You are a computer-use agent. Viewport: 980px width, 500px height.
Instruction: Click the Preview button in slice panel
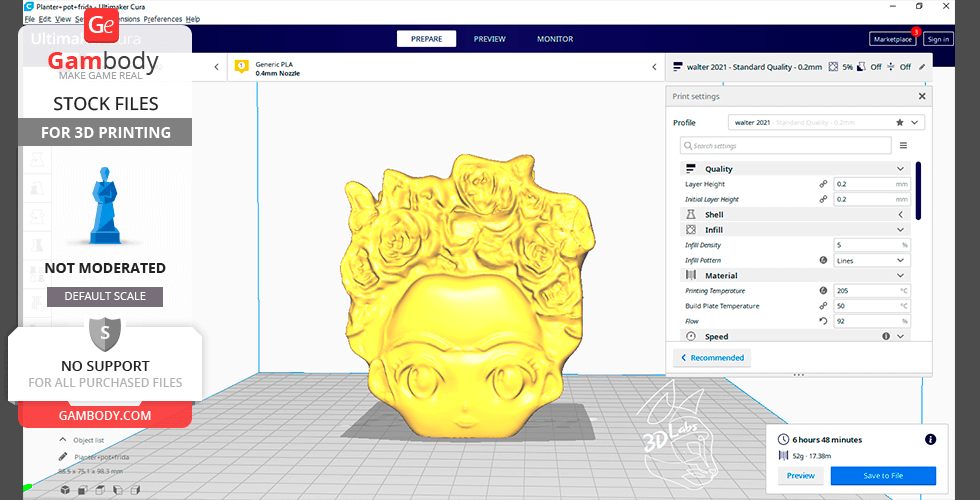point(801,476)
